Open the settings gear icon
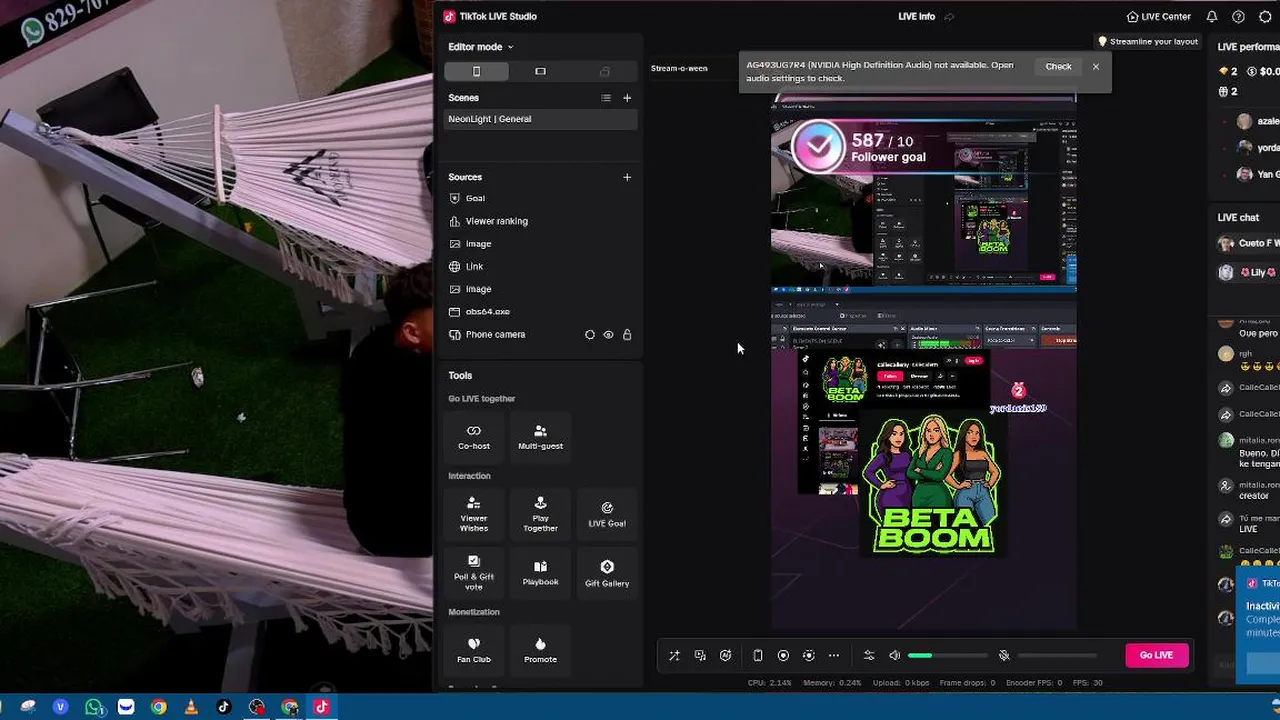Screen dimensions: 1280x720 (x=1265, y=17)
